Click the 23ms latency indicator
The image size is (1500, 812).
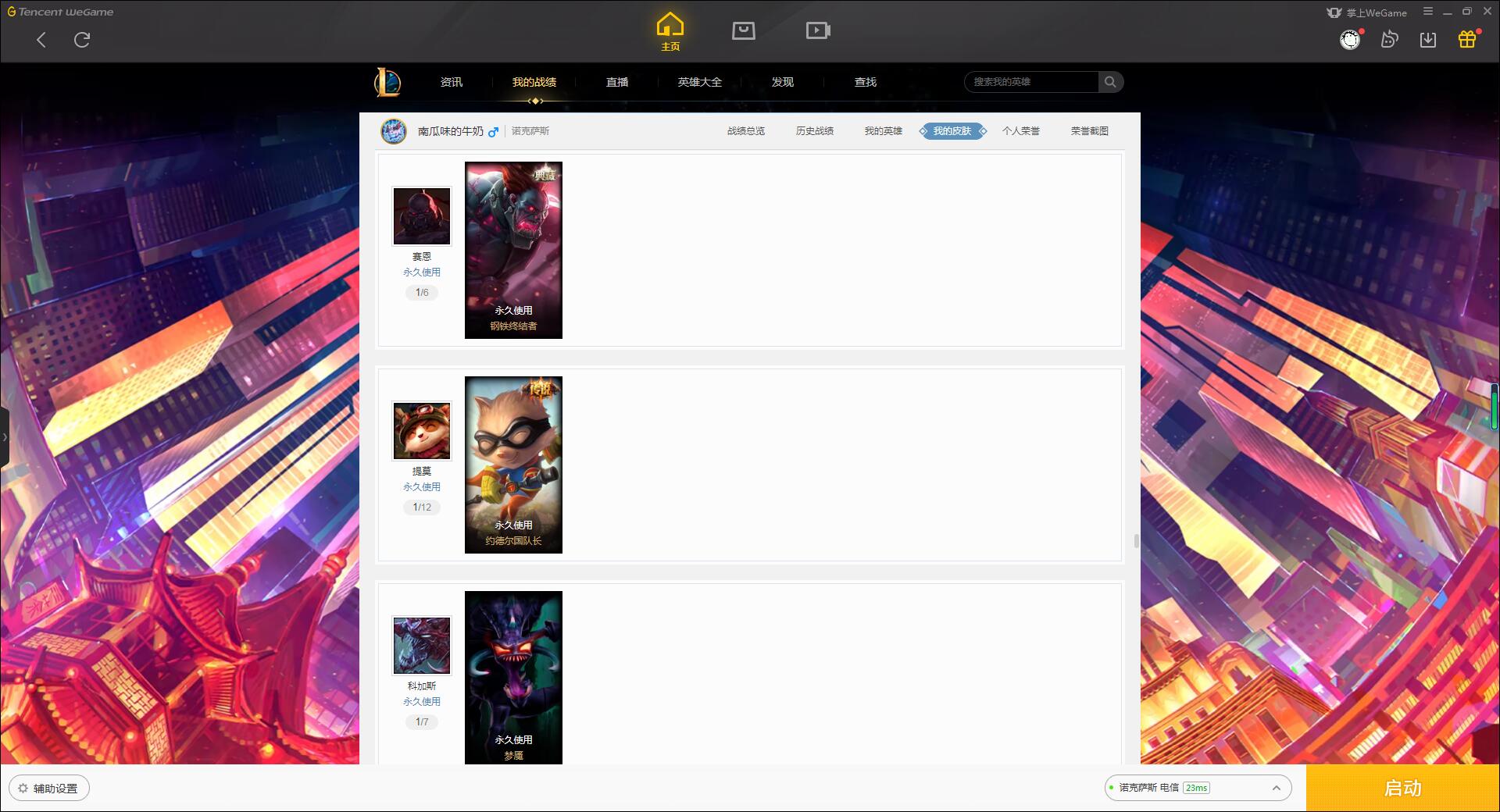[x=1196, y=788]
